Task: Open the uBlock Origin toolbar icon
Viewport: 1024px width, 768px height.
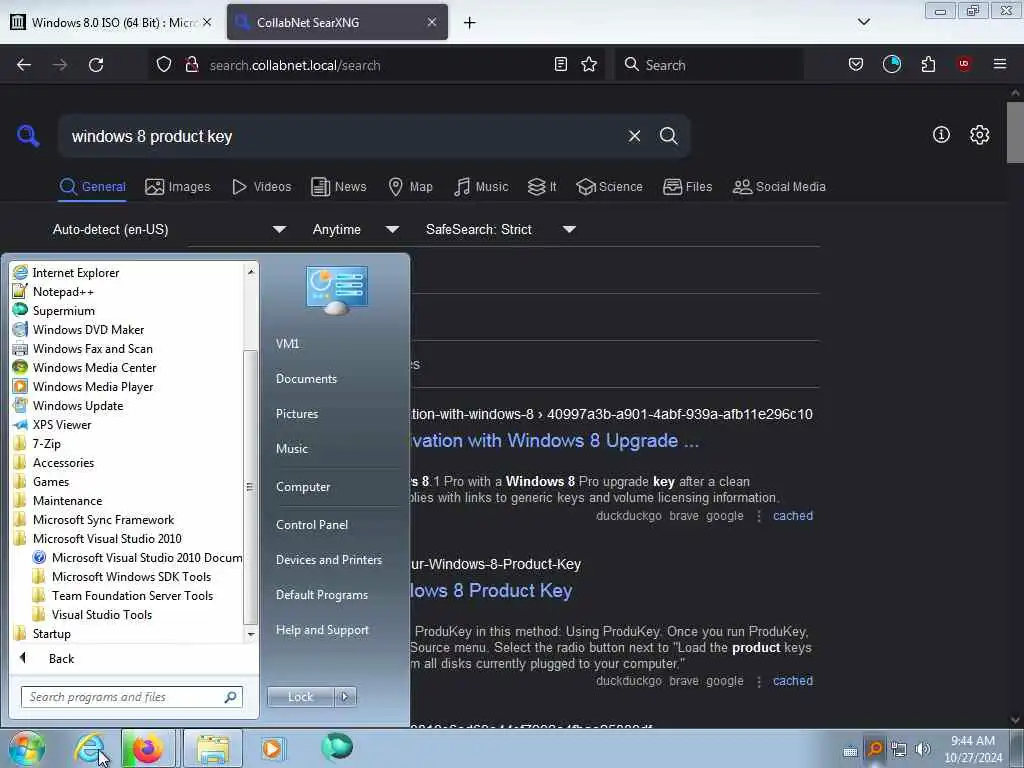Action: click(x=964, y=64)
